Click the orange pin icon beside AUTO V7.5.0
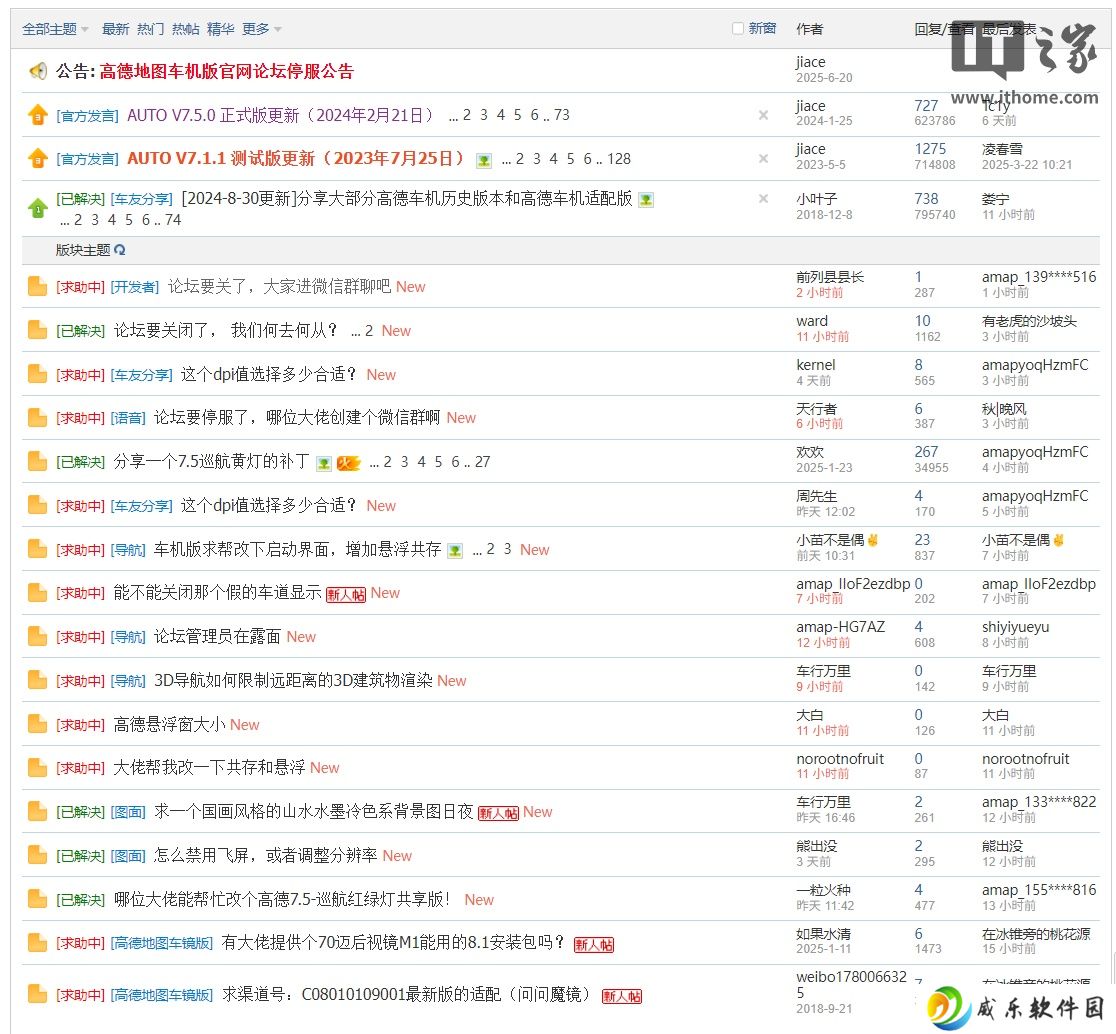1116x1034 pixels. click(x=38, y=115)
